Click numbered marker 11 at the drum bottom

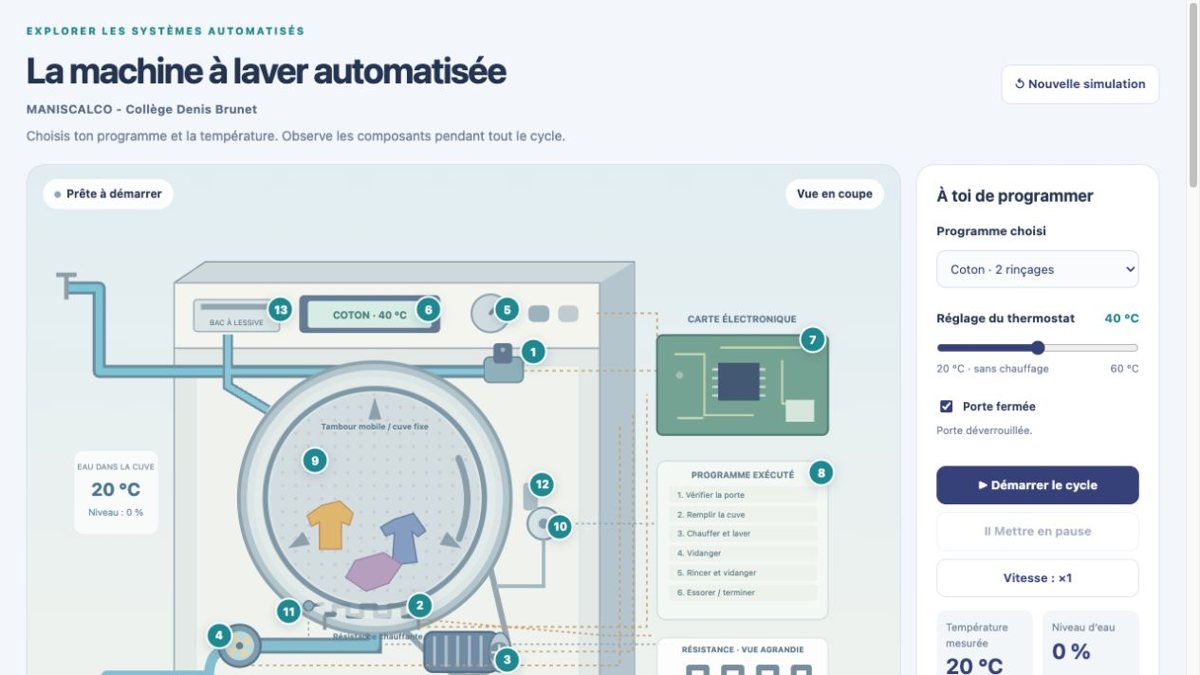point(289,611)
